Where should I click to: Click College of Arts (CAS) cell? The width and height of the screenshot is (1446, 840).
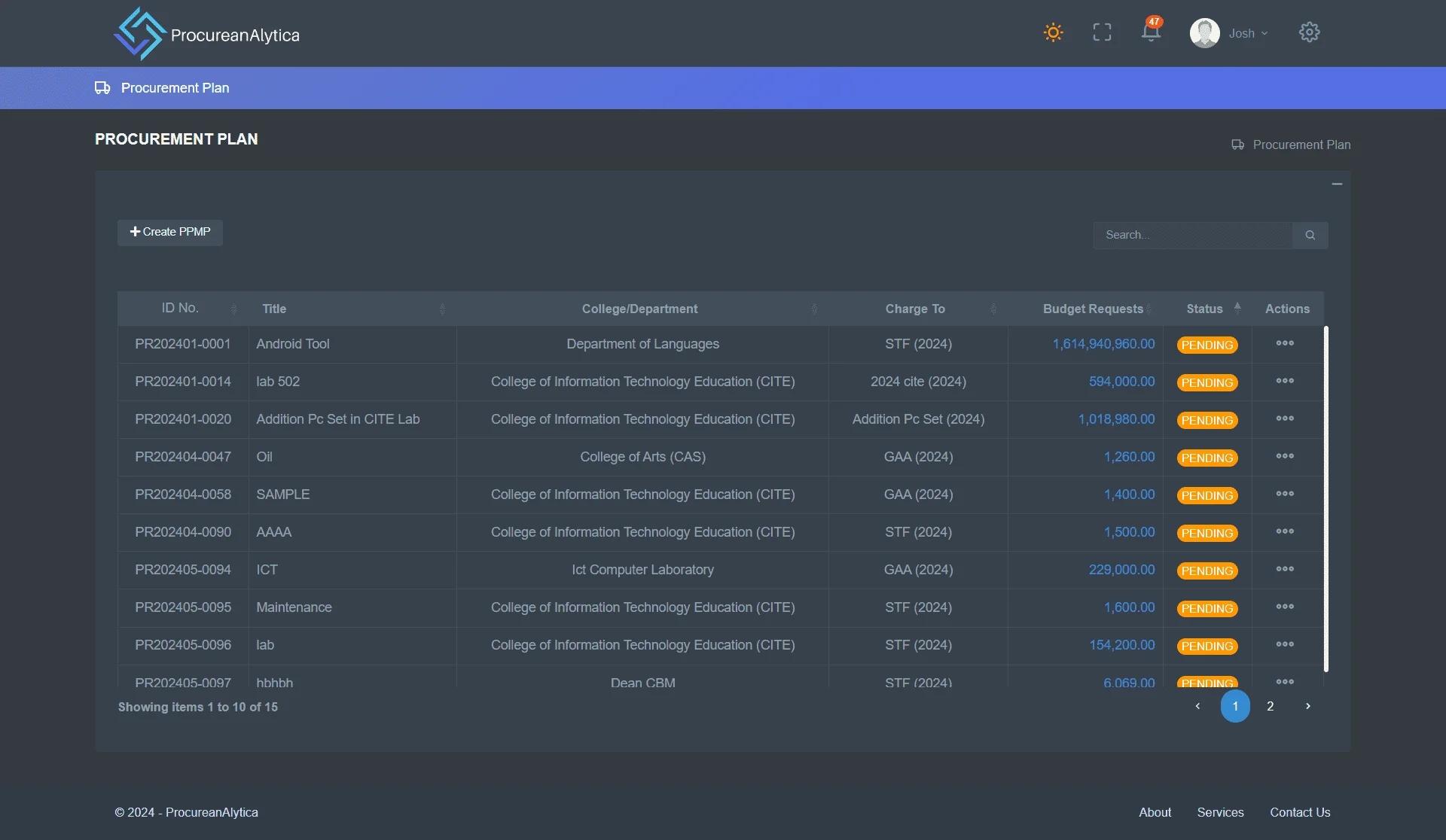click(x=642, y=457)
